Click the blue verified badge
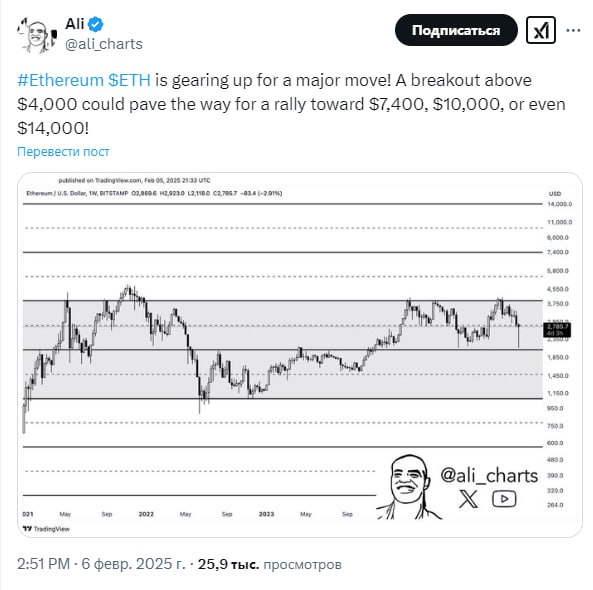The height and width of the screenshot is (590, 593). (95, 24)
